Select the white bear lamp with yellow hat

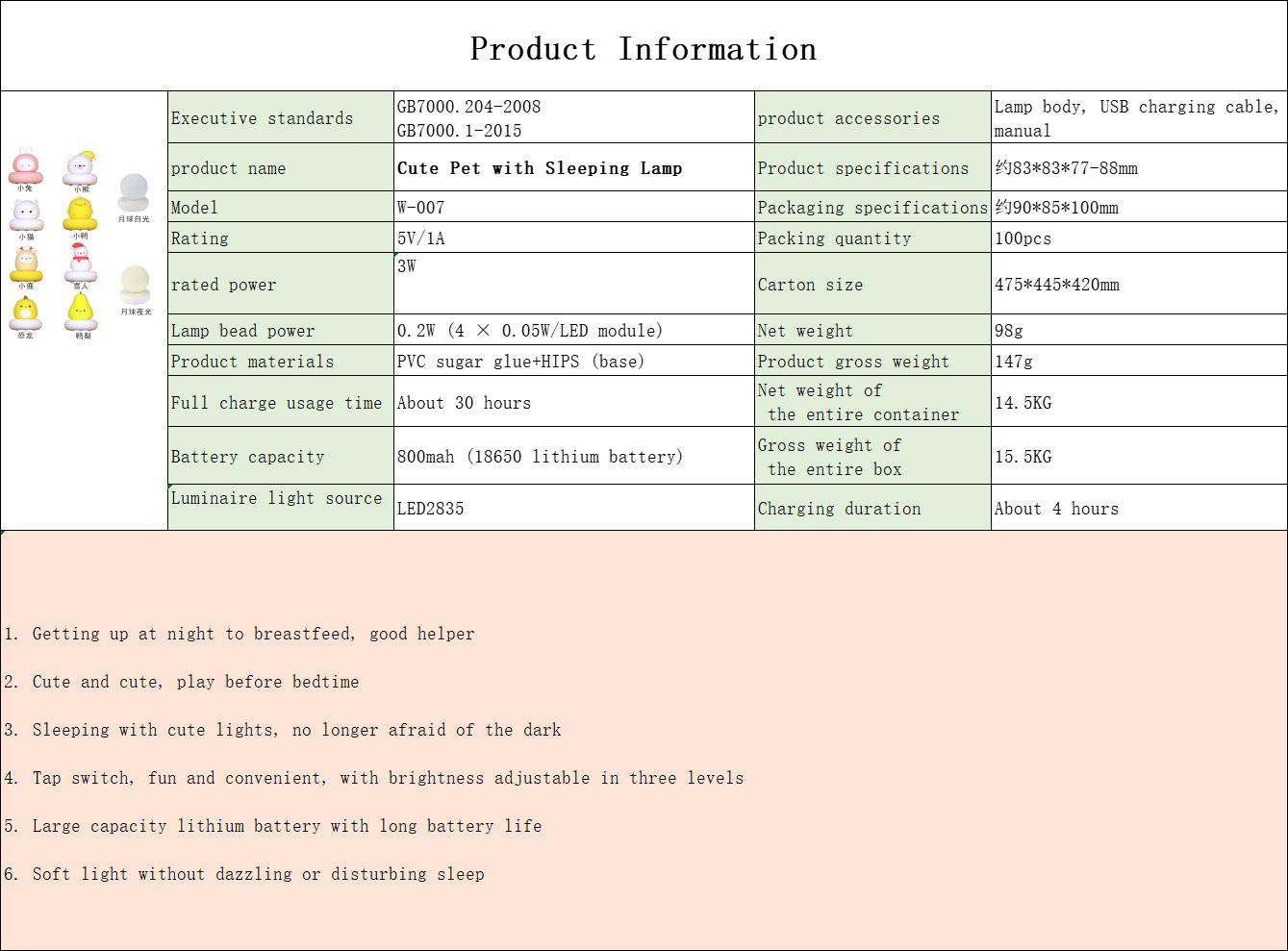pos(80,168)
